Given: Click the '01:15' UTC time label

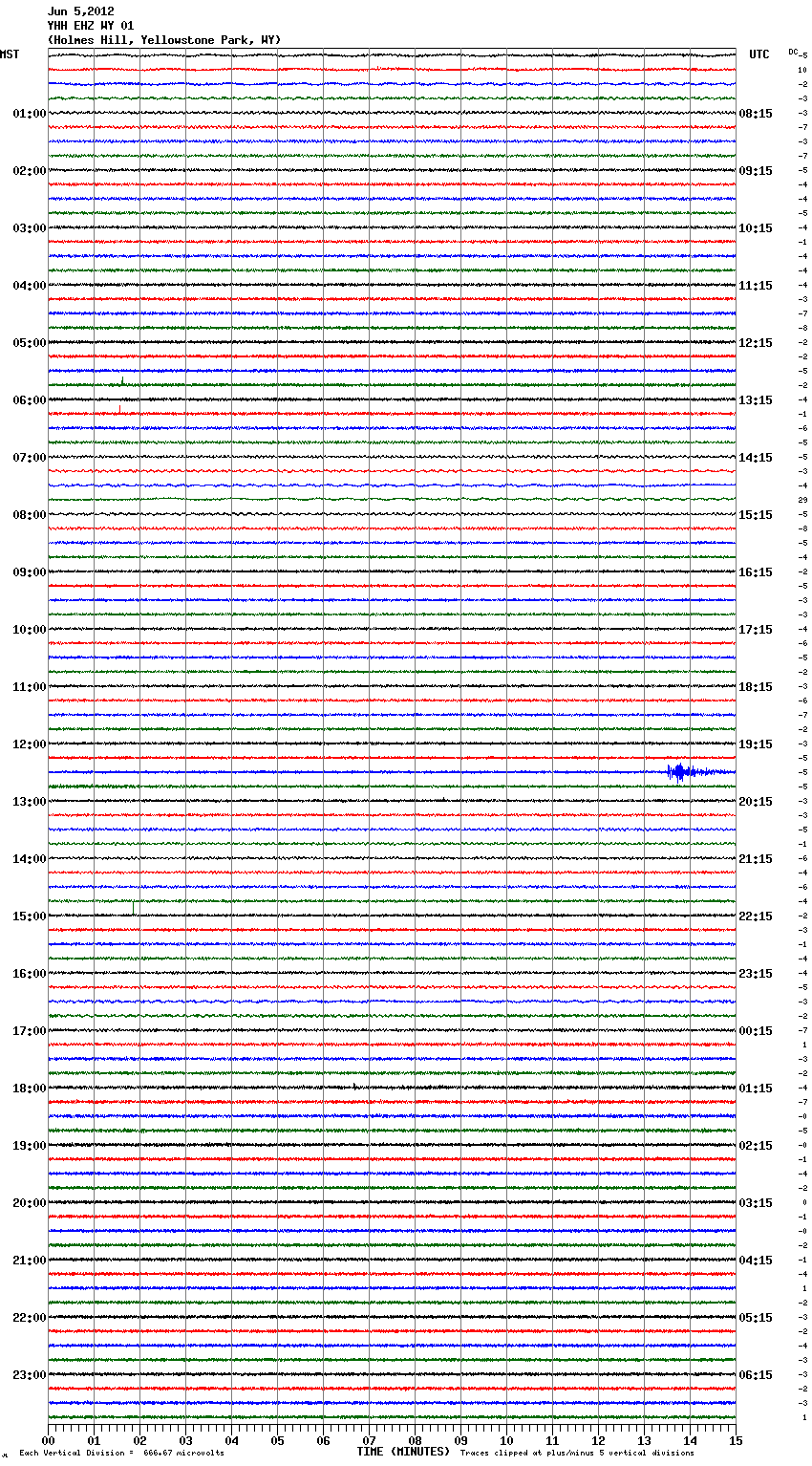Looking at the screenshot, I should [x=756, y=1088].
